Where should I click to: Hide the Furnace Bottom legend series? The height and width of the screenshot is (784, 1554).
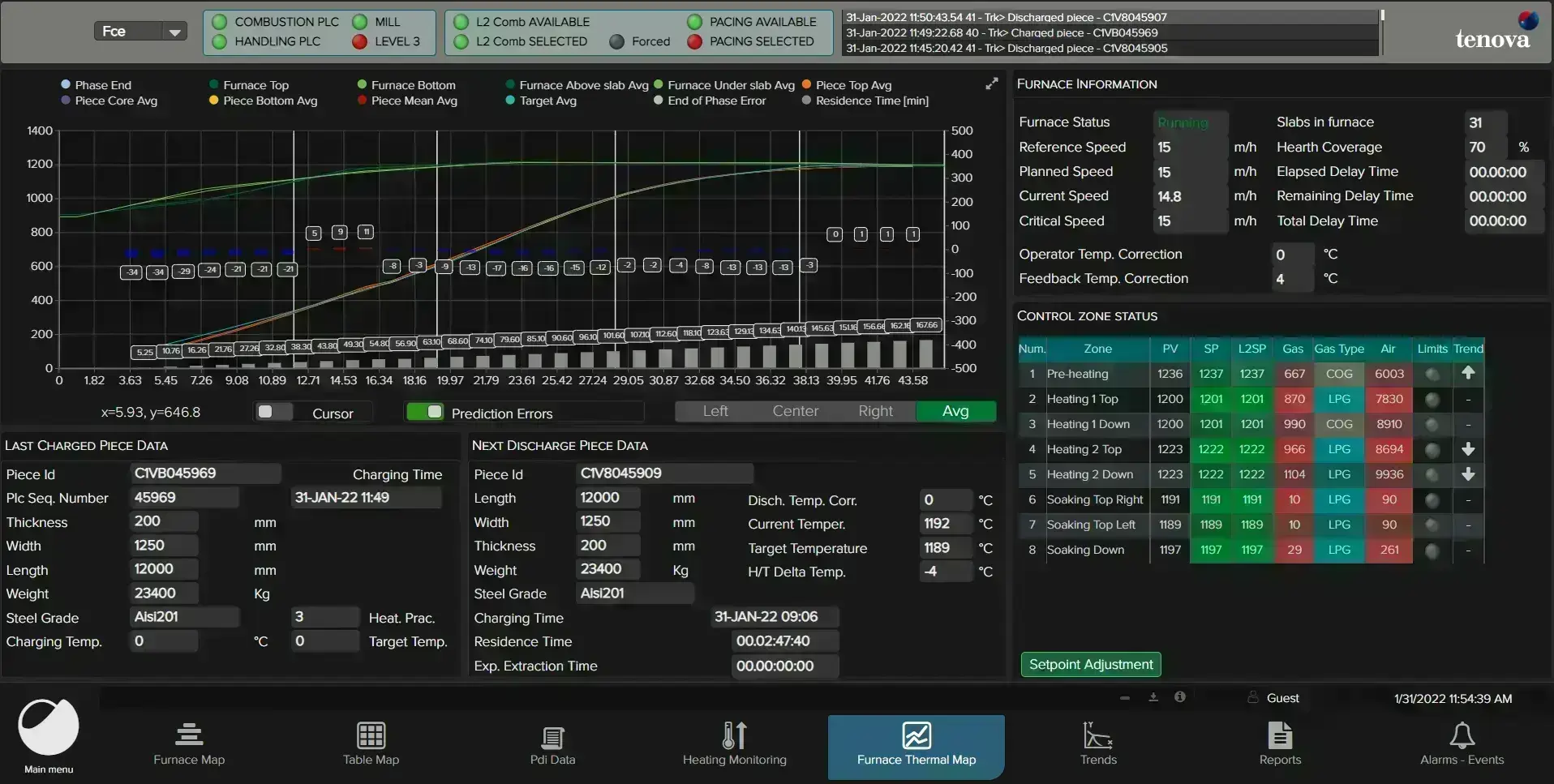[406, 85]
